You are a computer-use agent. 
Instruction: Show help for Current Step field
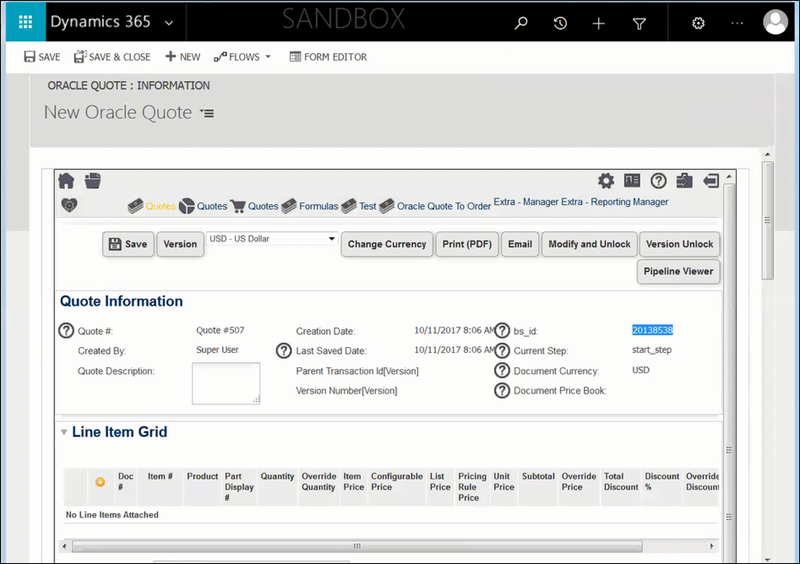click(502, 351)
